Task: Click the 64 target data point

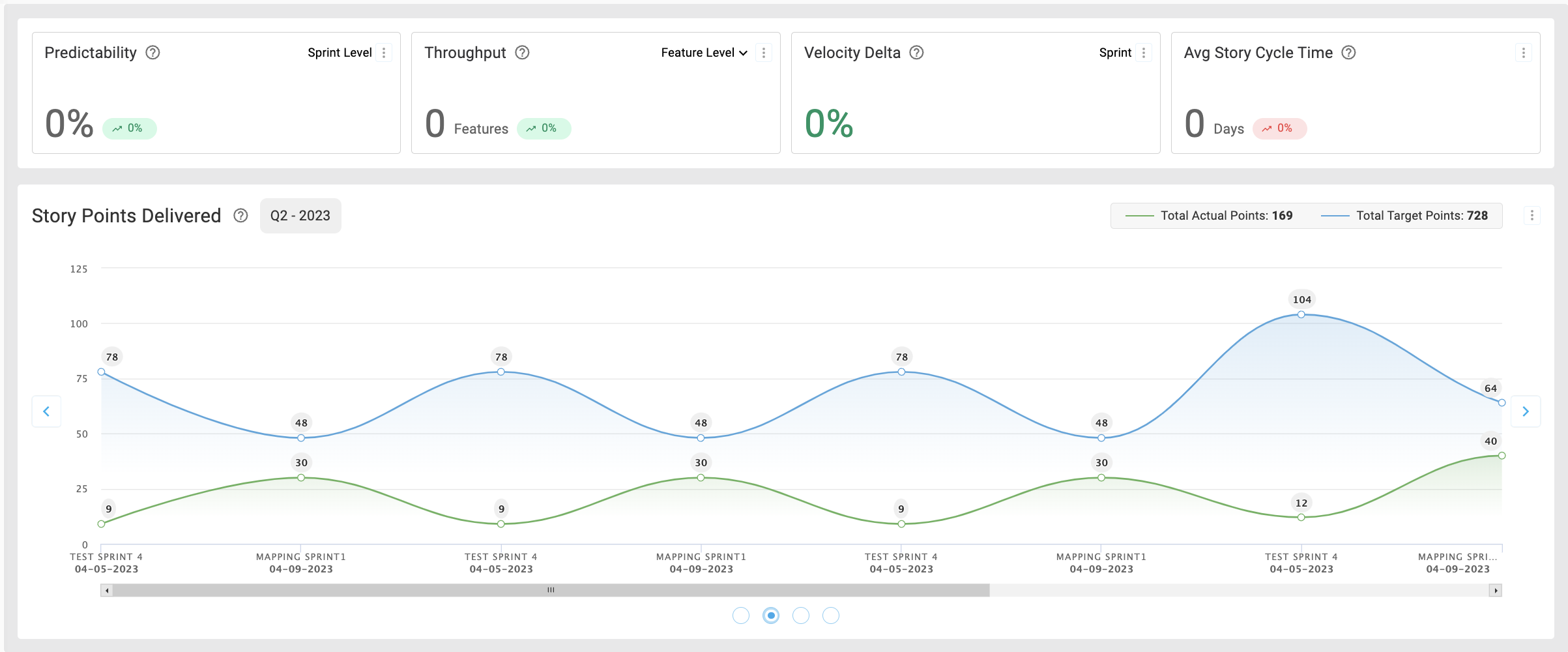Action: (x=1502, y=403)
